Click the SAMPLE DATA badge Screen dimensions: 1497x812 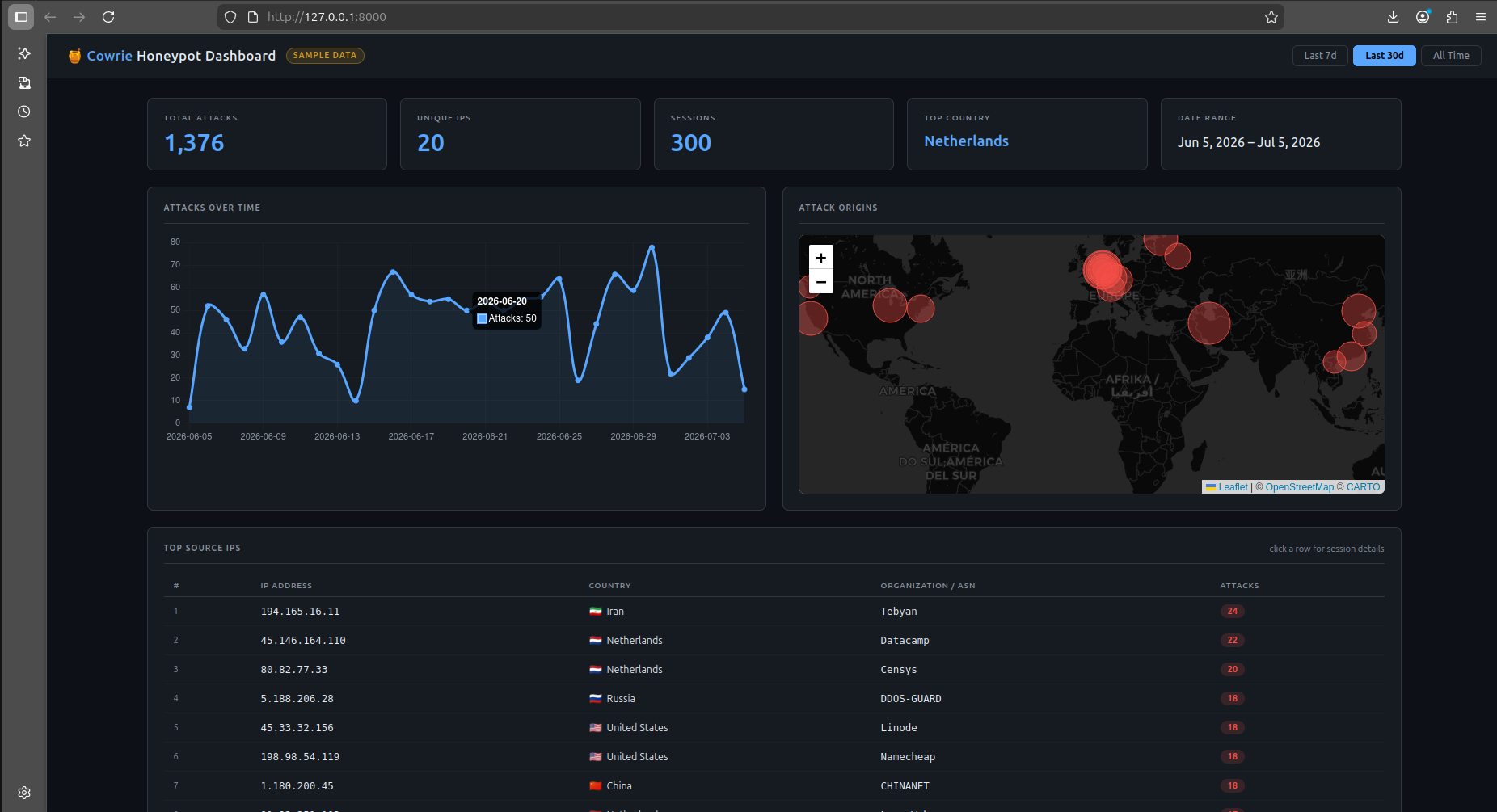click(x=325, y=56)
